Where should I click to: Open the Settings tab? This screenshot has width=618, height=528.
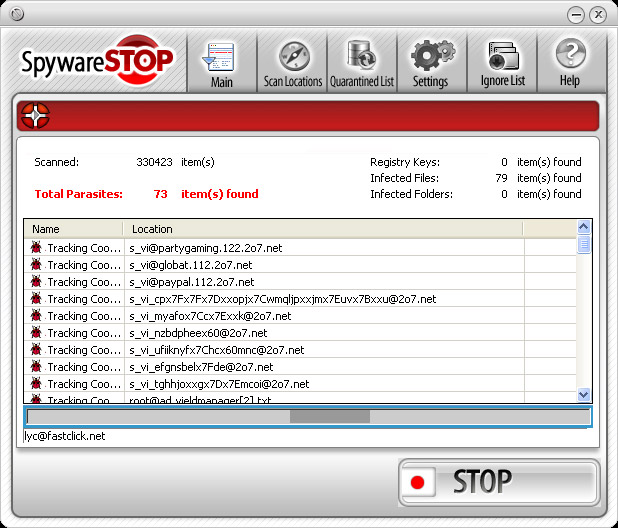click(x=432, y=64)
